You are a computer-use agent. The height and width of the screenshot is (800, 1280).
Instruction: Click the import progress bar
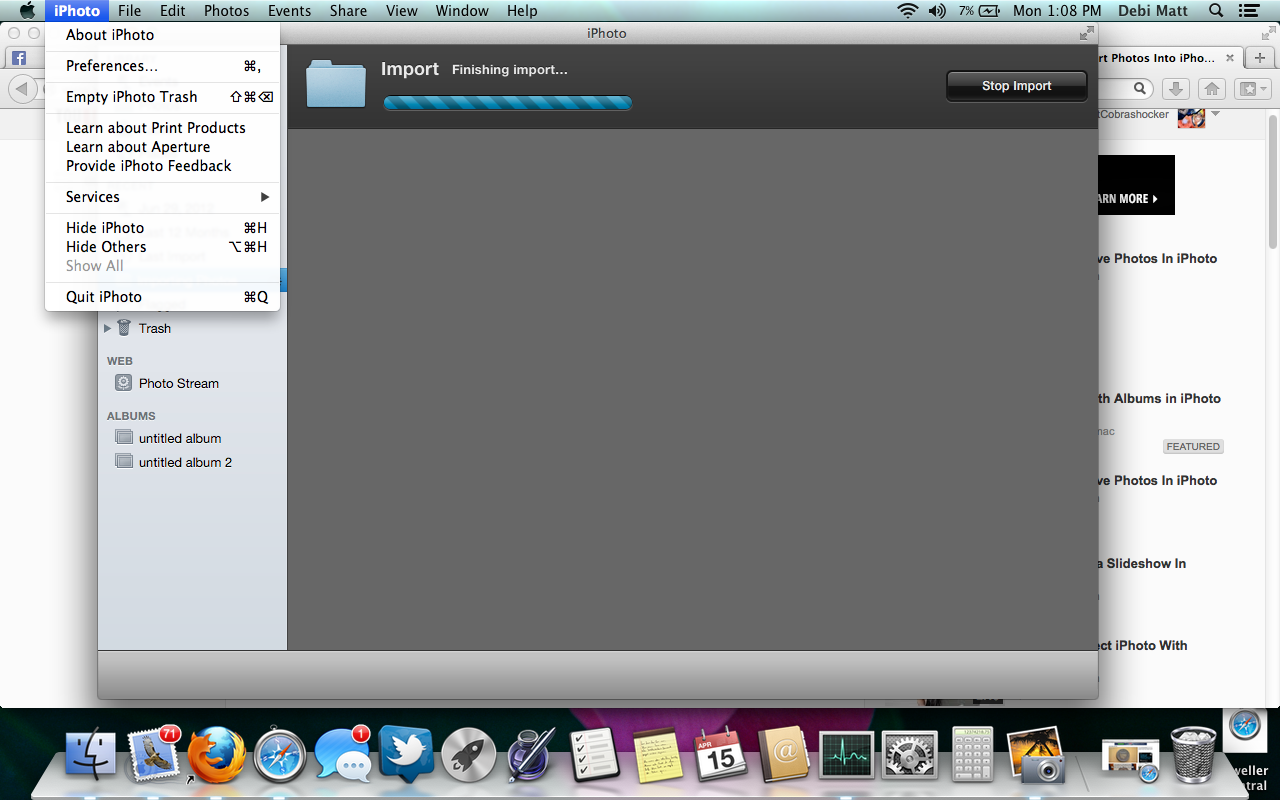[x=508, y=102]
